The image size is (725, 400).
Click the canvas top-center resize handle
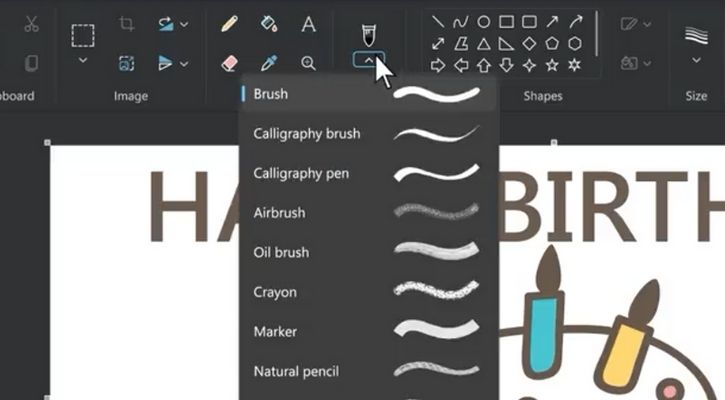pos(554,142)
